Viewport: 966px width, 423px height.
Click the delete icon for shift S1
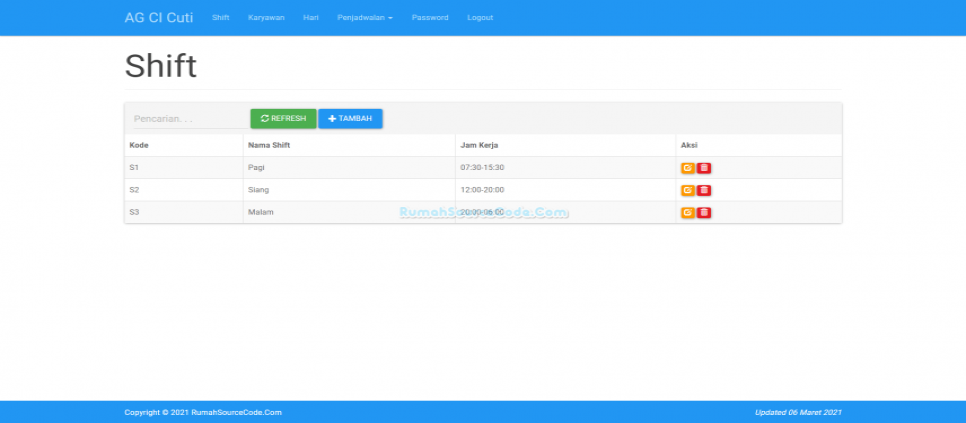click(704, 168)
